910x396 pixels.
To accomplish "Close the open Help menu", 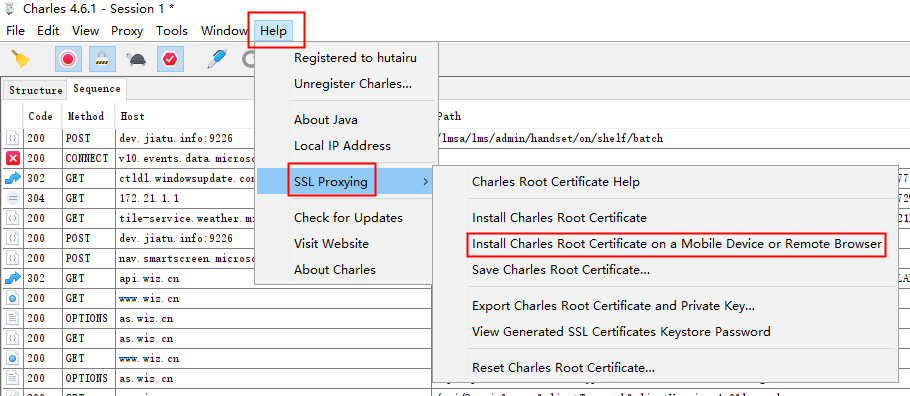I will pos(273,31).
